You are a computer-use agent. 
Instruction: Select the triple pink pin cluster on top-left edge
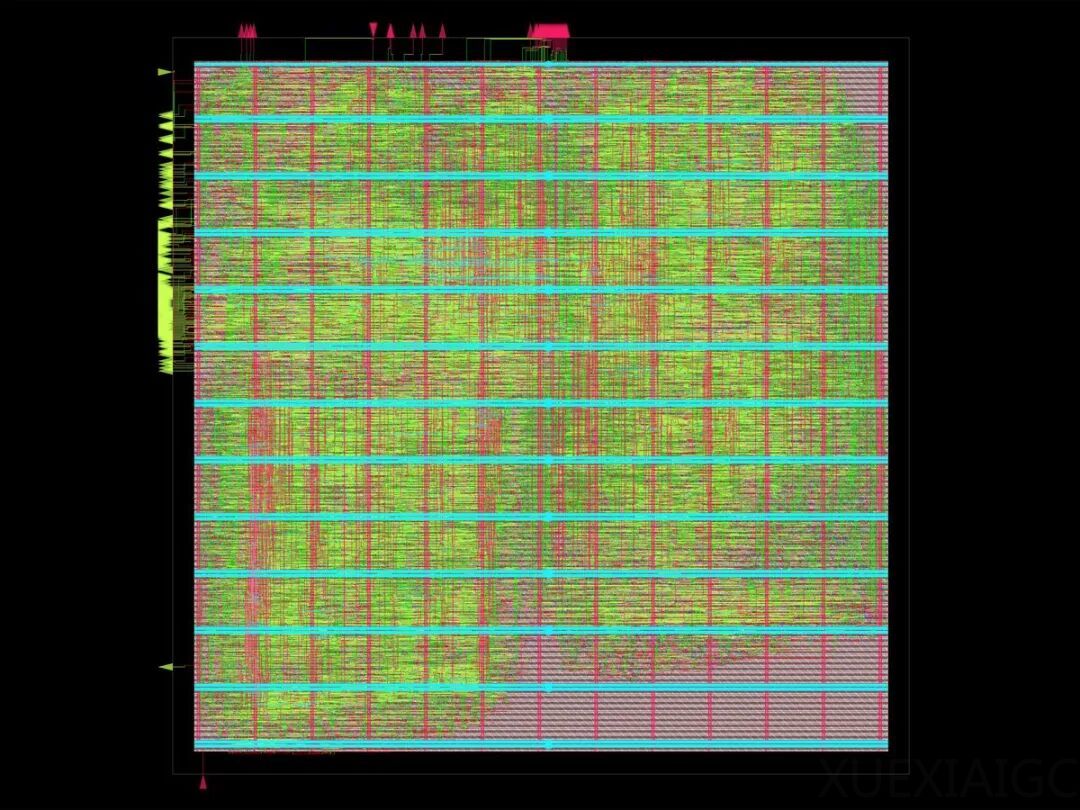pos(246,30)
